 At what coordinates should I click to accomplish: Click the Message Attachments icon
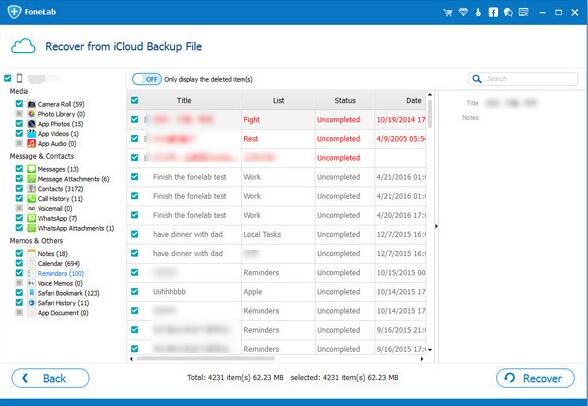(32, 179)
